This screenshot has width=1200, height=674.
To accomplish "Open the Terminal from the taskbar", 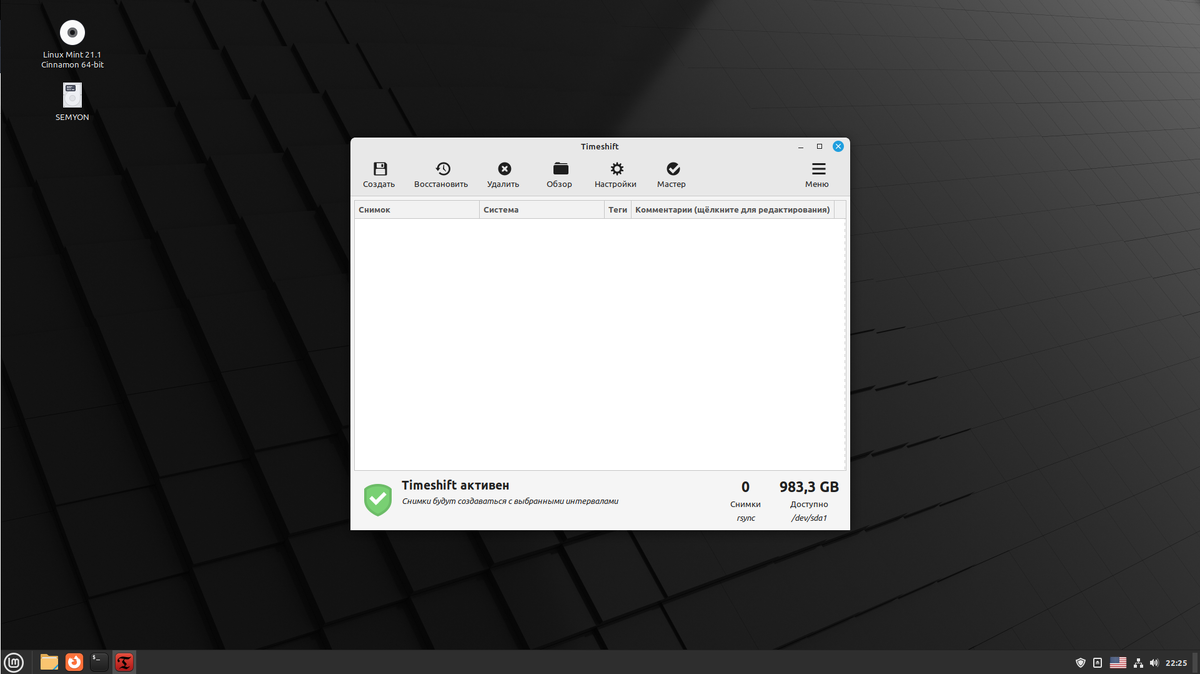I will point(99,662).
